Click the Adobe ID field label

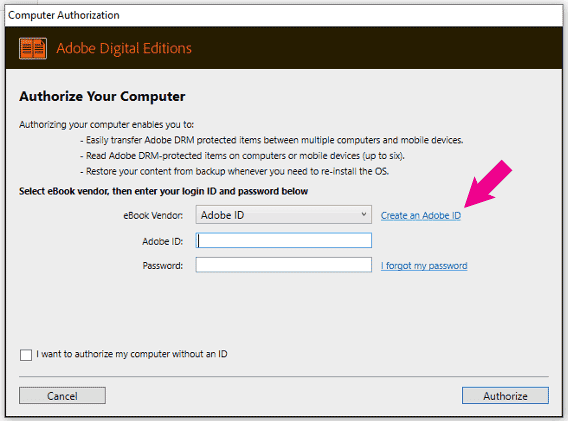(162, 241)
